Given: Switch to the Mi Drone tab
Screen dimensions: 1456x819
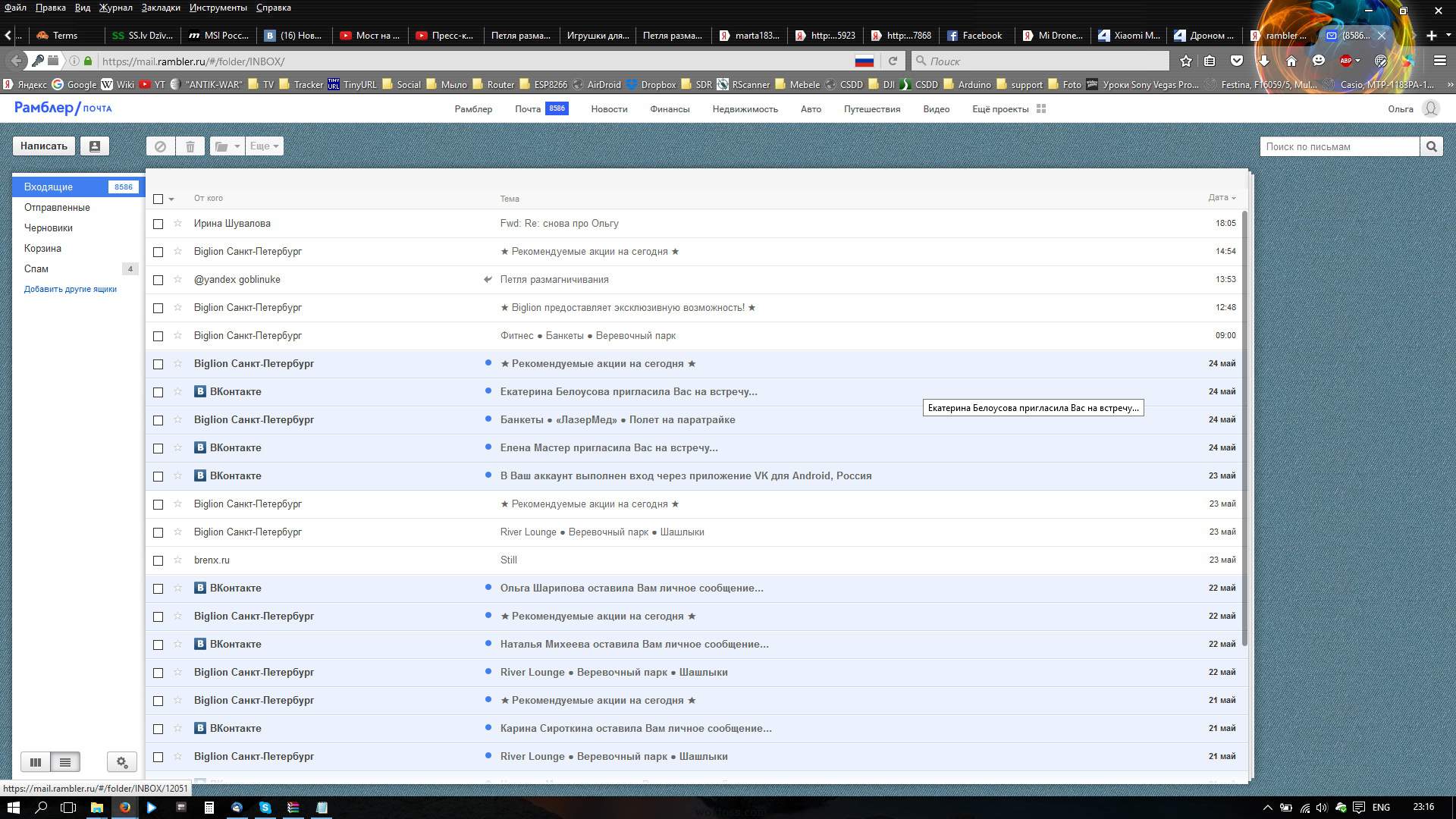Looking at the screenshot, I should (x=1053, y=36).
